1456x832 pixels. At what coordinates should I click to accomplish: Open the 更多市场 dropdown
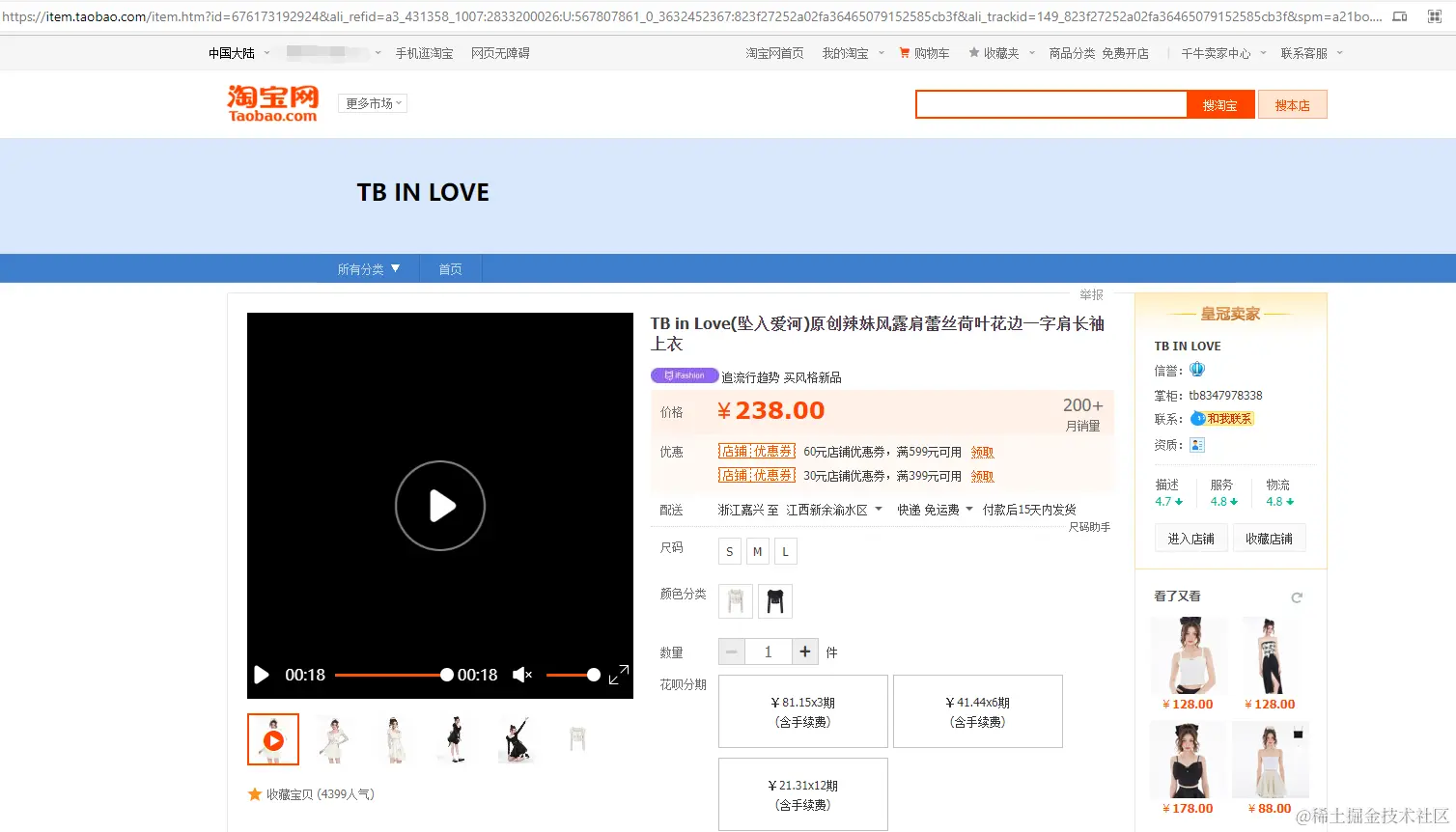(373, 103)
